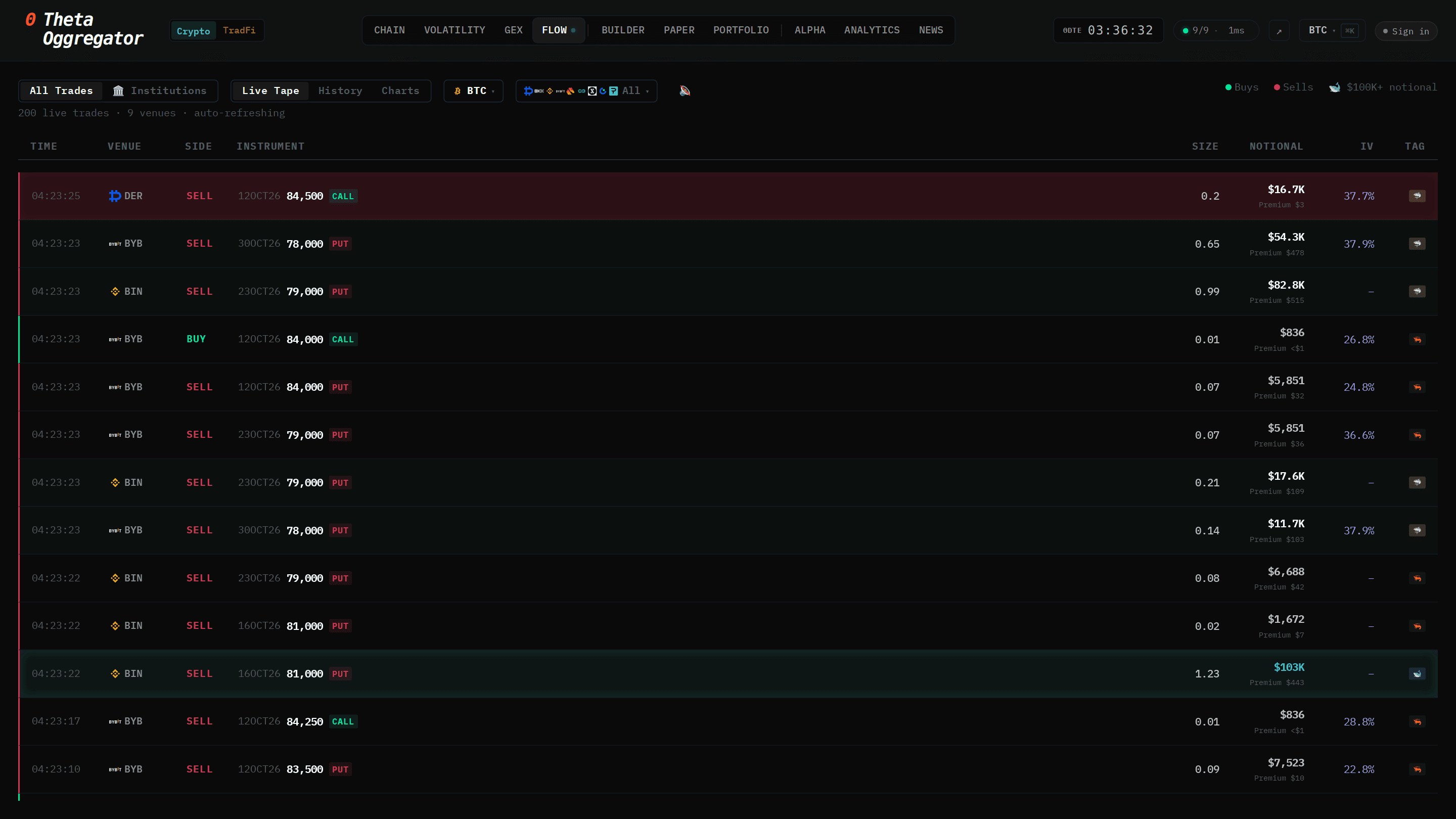Viewport: 1456px width, 819px height.
Task: Click the tag icon on the $54.3K row
Action: (x=1417, y=244)
